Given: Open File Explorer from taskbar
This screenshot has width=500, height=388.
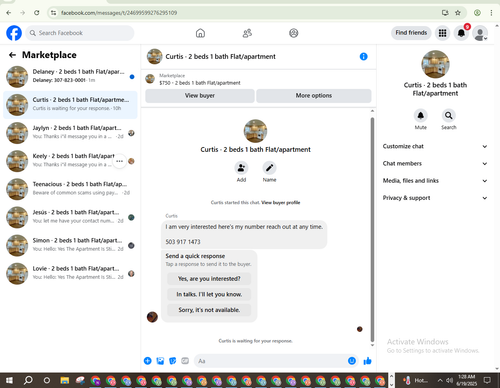Looking at the screenshot, I should tap(65, 380).
